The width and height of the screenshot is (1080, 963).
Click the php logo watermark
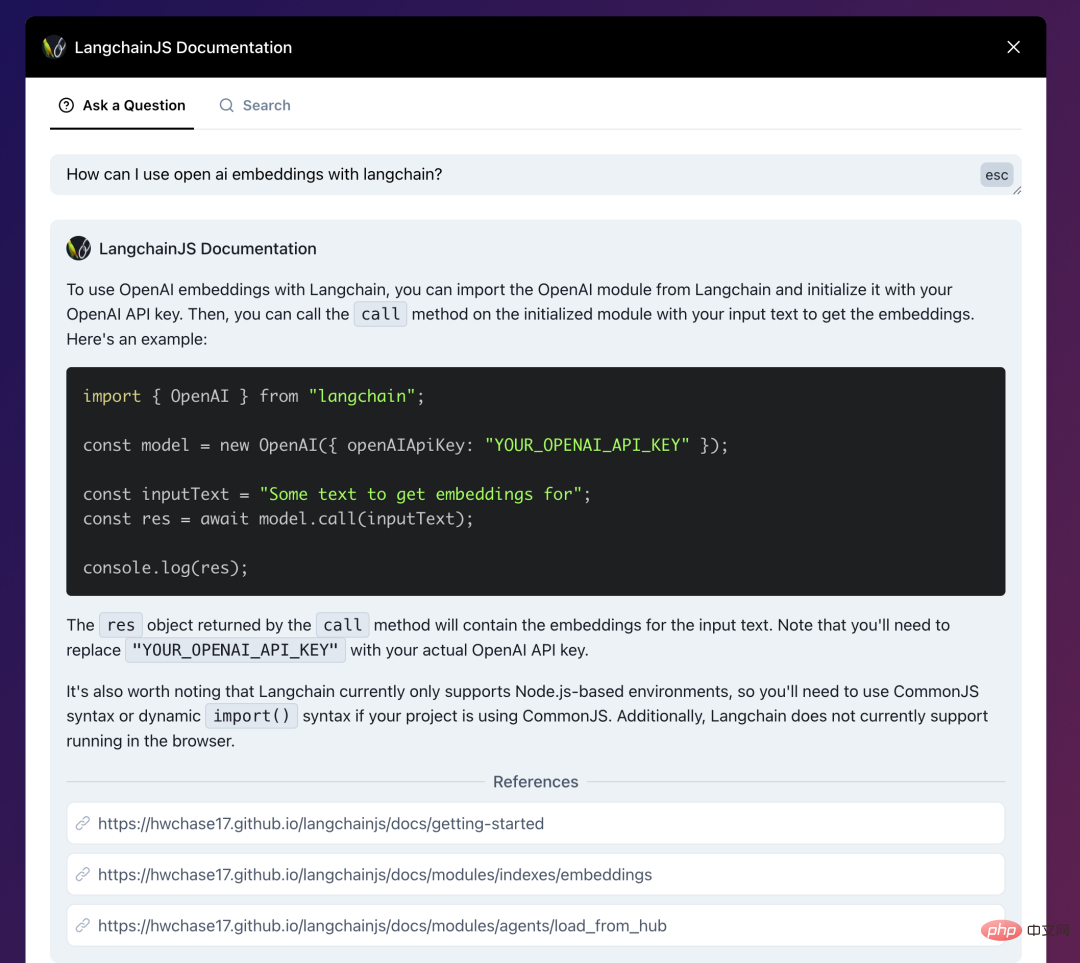1001,931
